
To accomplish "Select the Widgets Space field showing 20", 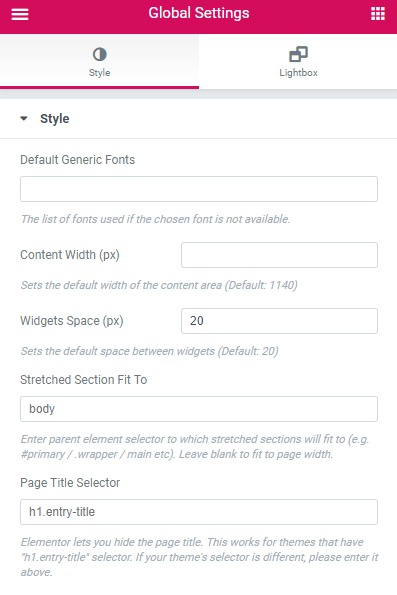I will tap(279, 321).
